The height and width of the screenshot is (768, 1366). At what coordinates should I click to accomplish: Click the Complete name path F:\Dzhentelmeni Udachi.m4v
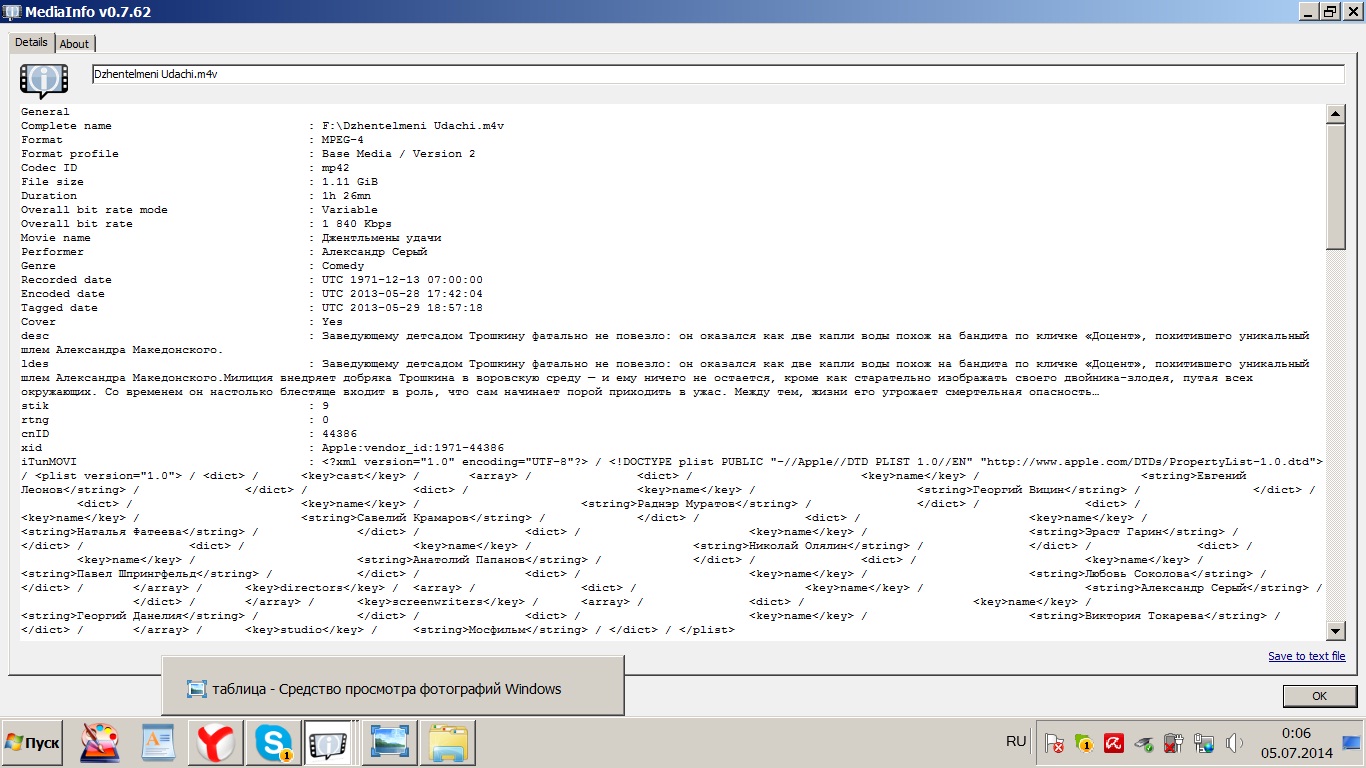[x=413, y=126]
